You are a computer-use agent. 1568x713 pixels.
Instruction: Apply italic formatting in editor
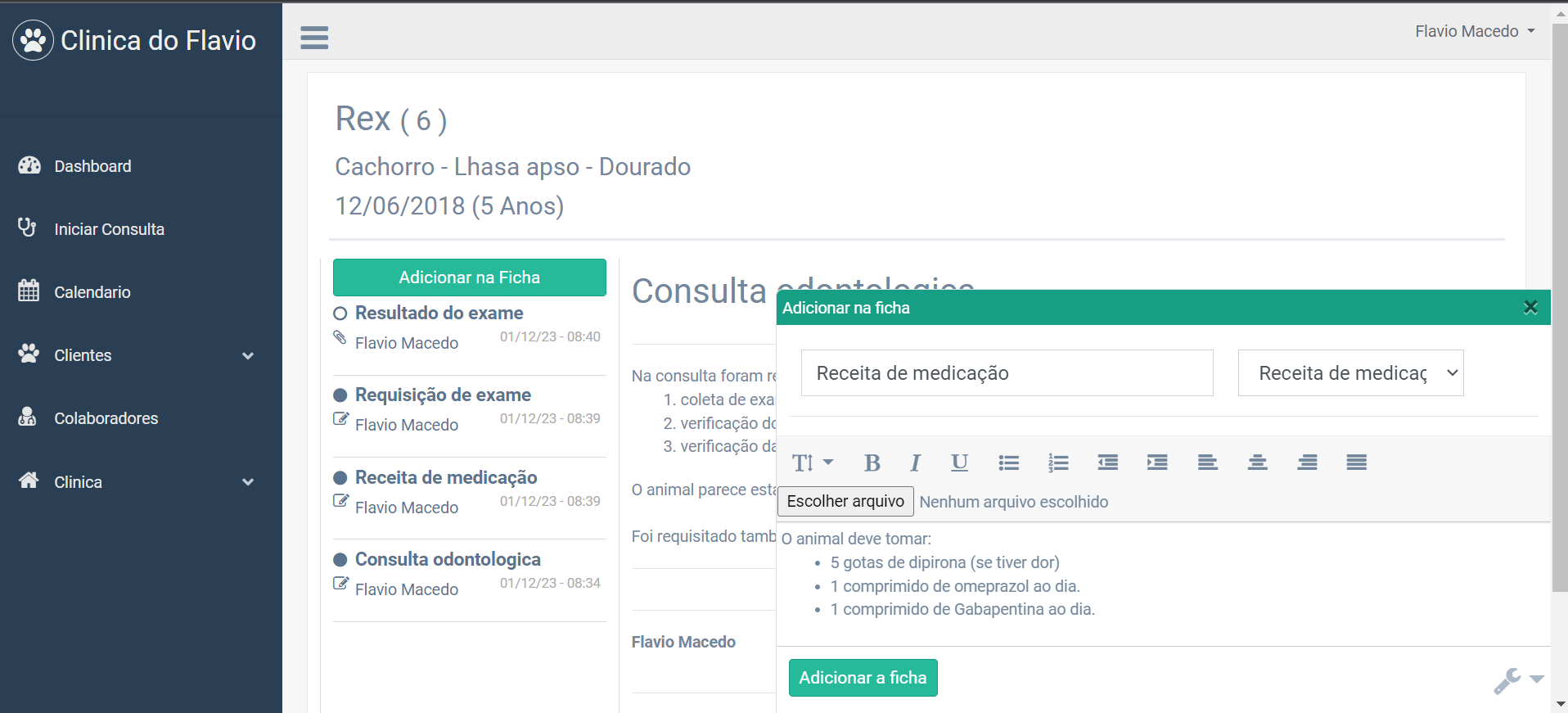click(x=915, y=463)
